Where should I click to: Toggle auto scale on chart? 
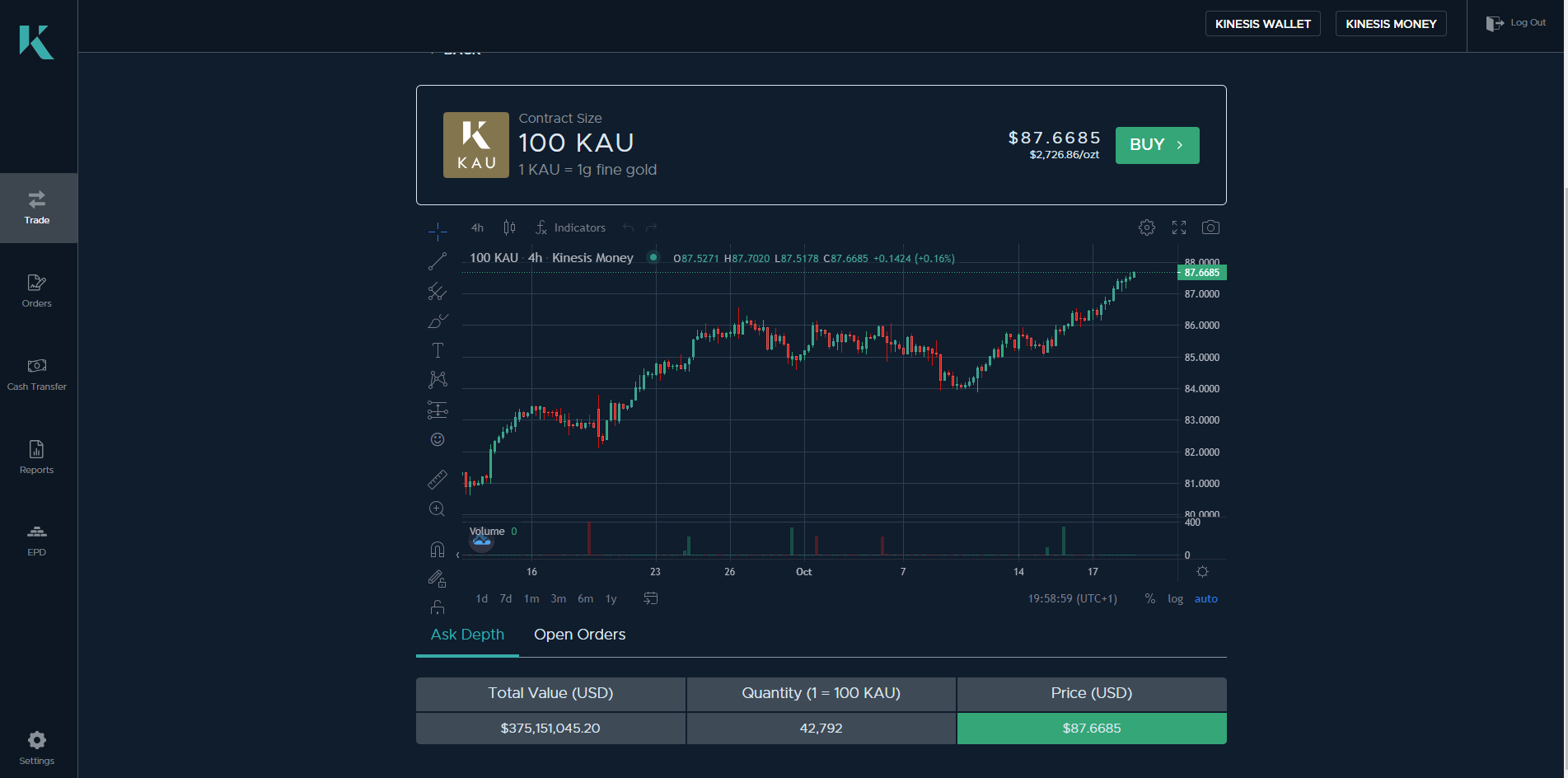[x=1206, y=599]
